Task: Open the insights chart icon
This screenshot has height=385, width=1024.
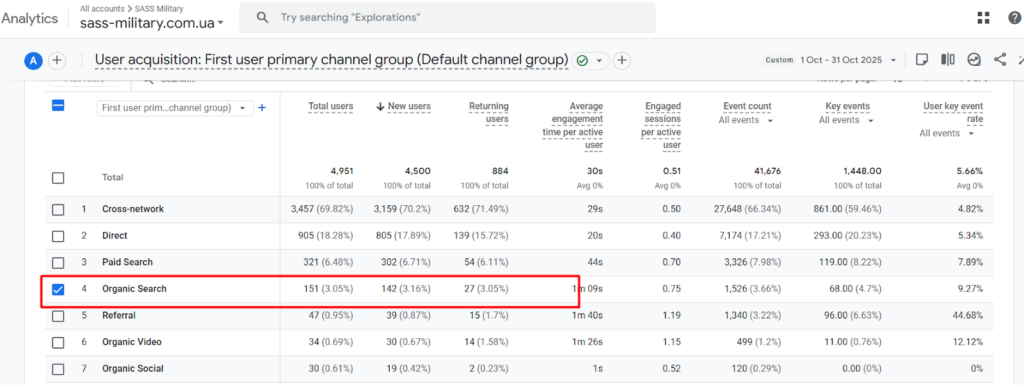Action: pyautogui.click(x=974, y=60)
